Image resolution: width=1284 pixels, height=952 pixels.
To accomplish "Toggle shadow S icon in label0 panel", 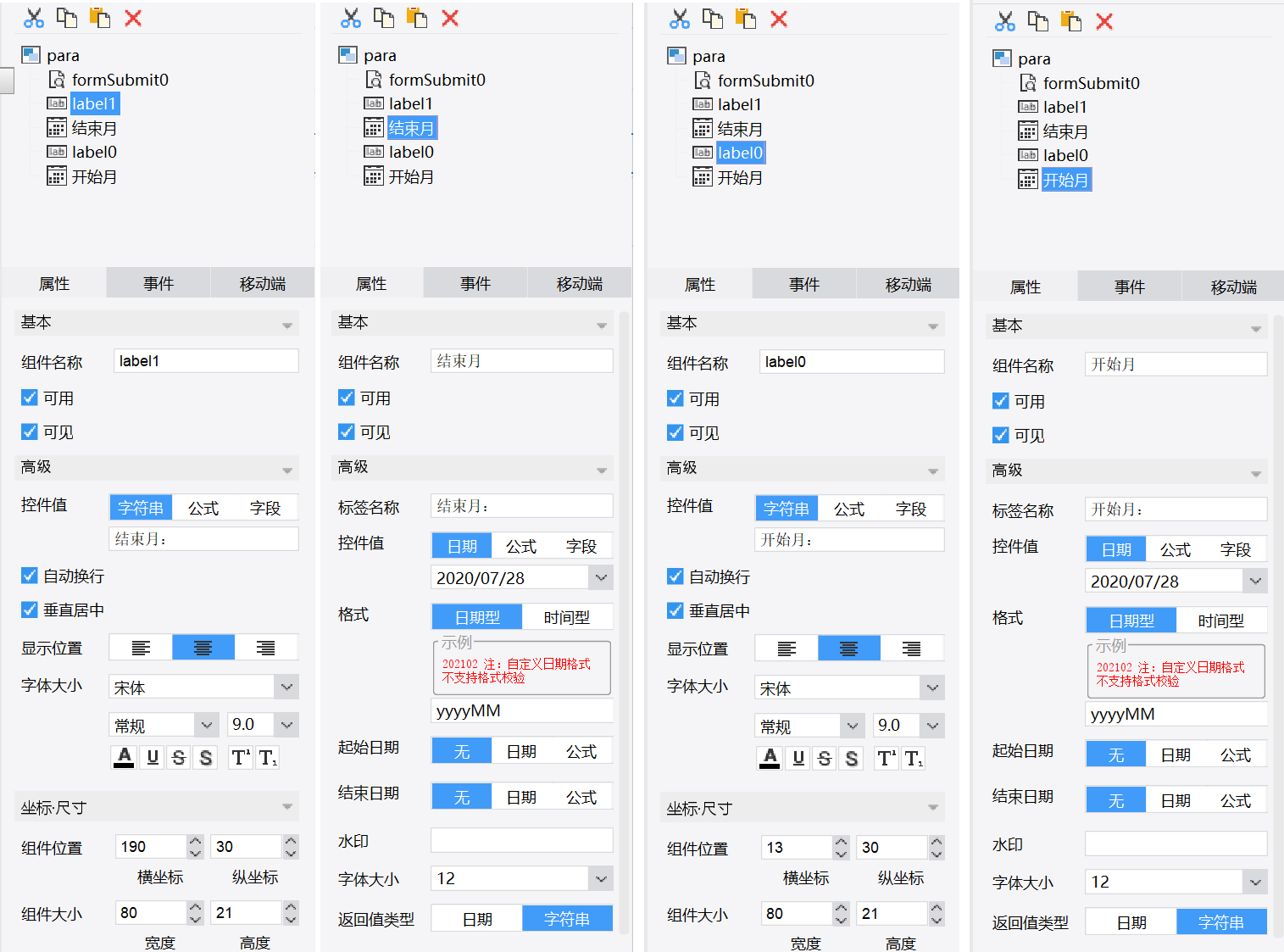I will click(x=852, y=758).
